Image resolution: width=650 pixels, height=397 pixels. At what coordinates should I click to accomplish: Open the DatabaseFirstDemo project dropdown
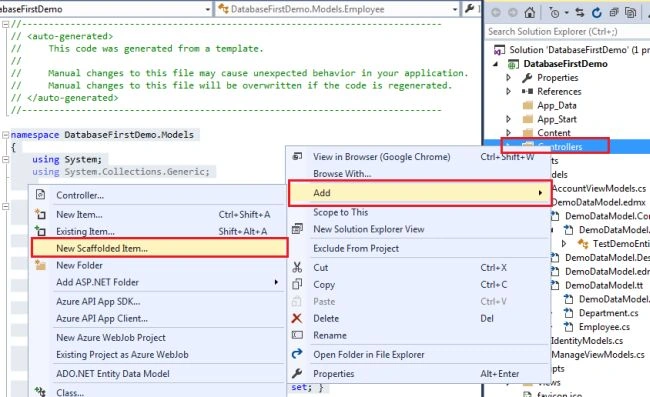[208, 9]
